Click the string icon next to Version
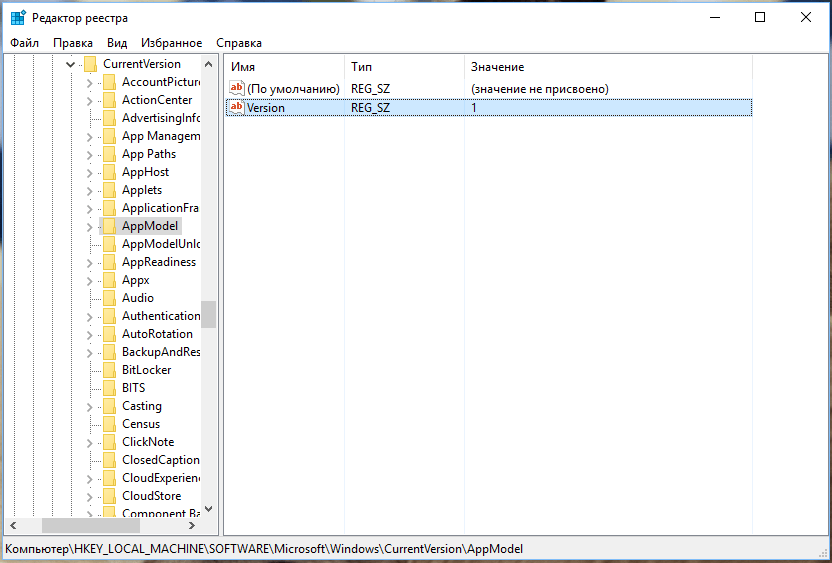This screenshot has height=563, width=832. point(237,108)
